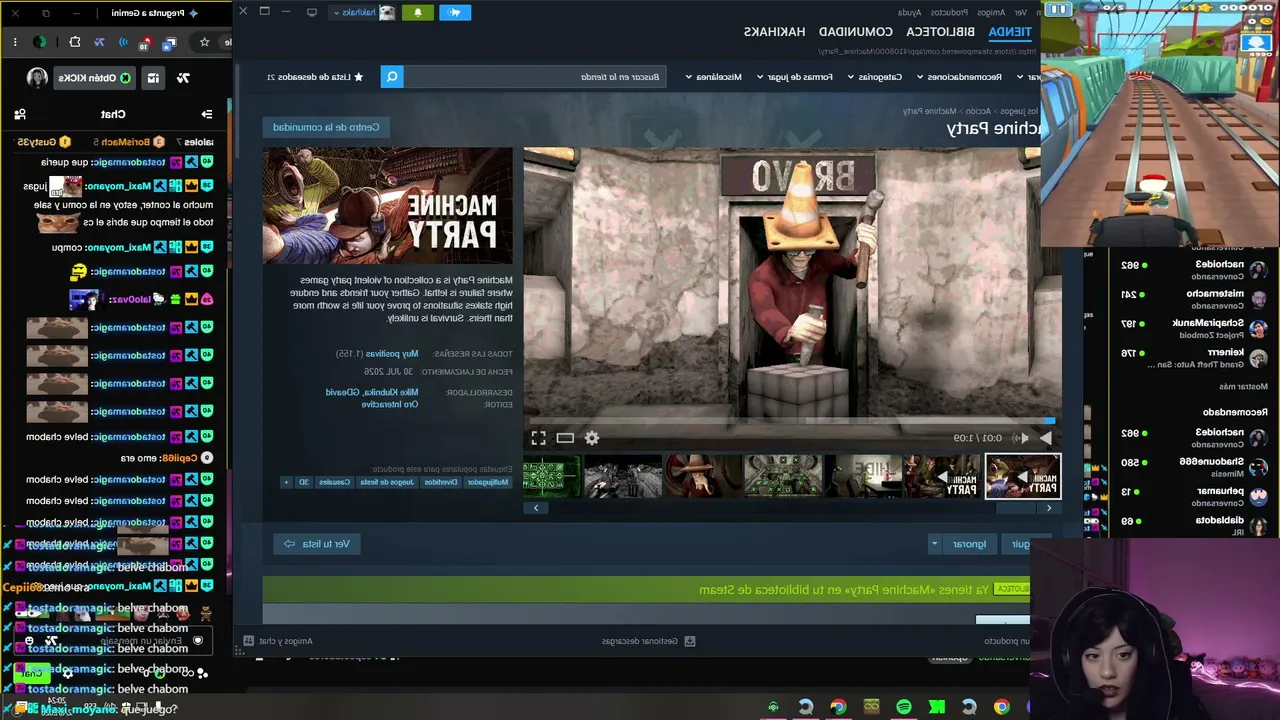Switch to the TIENDA tab

[x=1010, y=32]
